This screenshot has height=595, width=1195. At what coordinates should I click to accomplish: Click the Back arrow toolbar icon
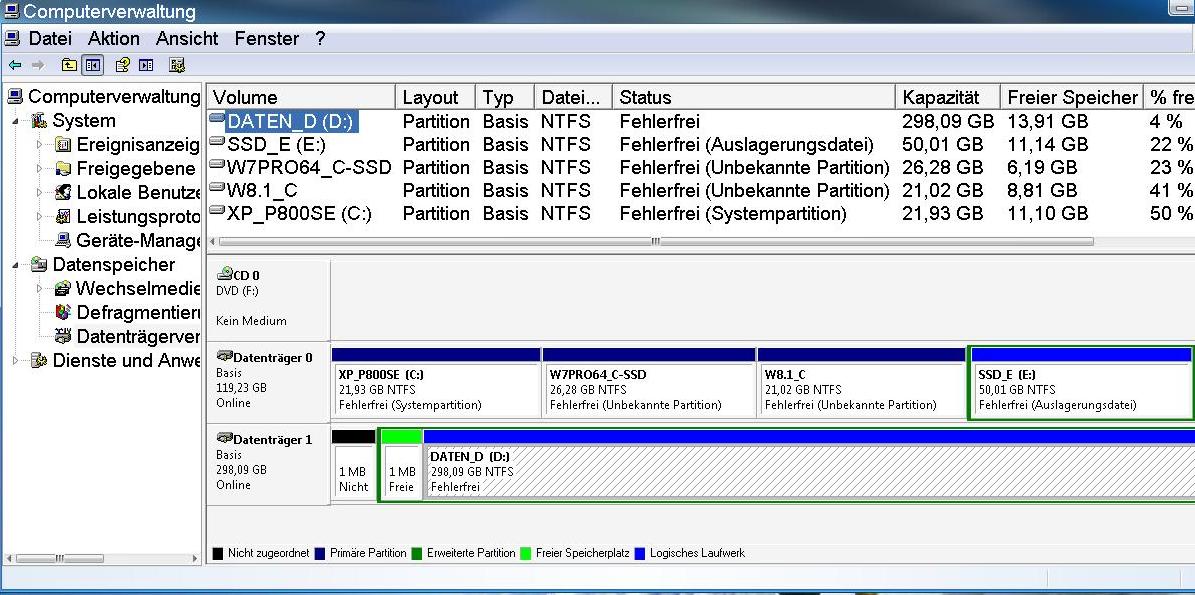pyautogui.click(x=14, y=66)
